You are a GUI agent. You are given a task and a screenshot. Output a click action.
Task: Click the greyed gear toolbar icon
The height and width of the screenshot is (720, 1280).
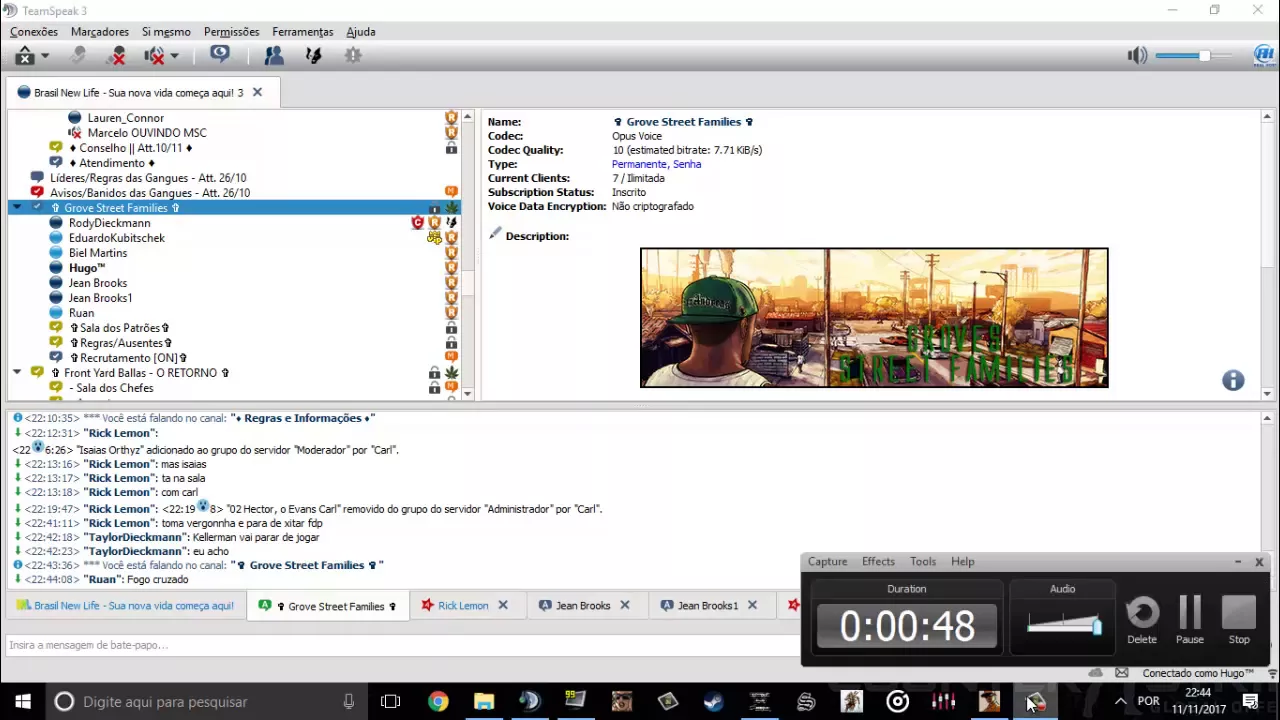point(353,56)
